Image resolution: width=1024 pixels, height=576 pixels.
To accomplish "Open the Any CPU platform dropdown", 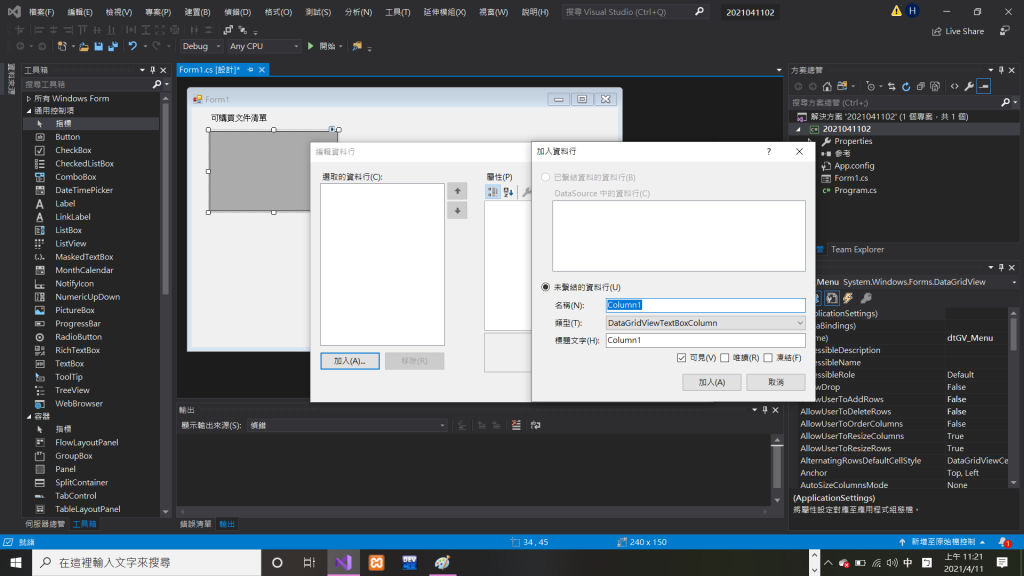I will click(x=264, y=46).
